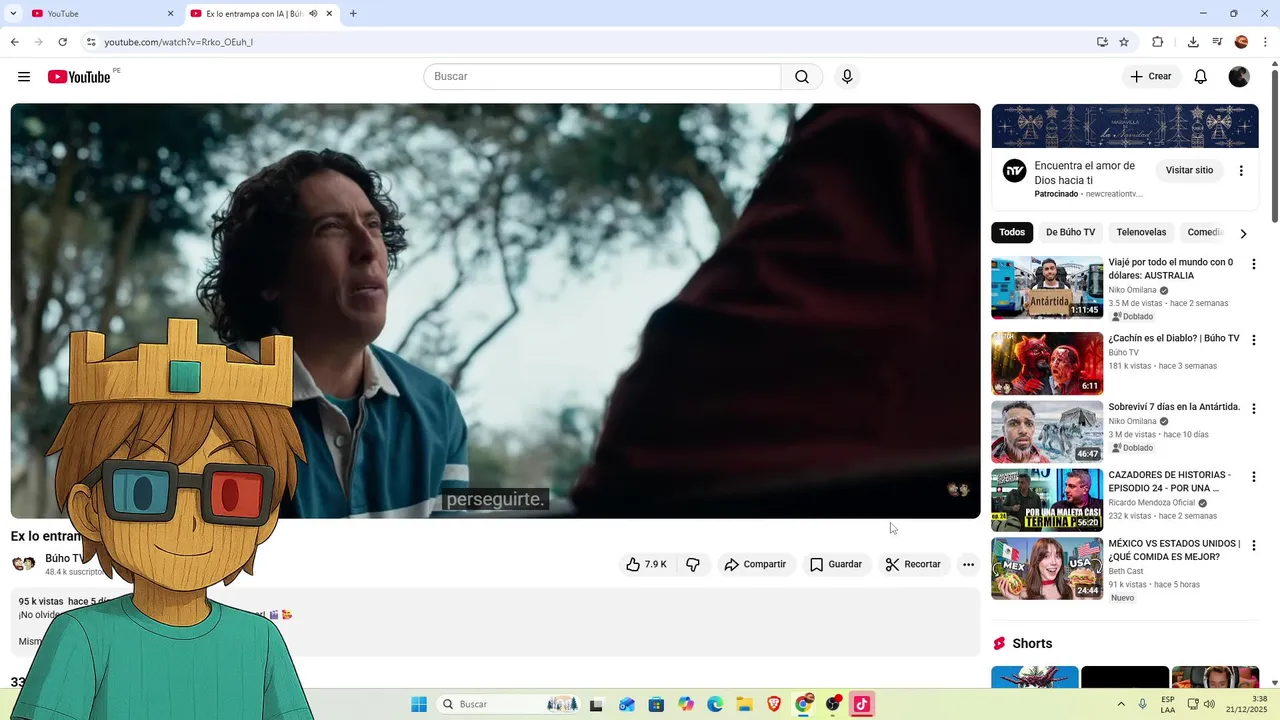This screenshot has height=720, width=1280.
Task: Open the account avatar menu
Action: (x=1239, y=77)
